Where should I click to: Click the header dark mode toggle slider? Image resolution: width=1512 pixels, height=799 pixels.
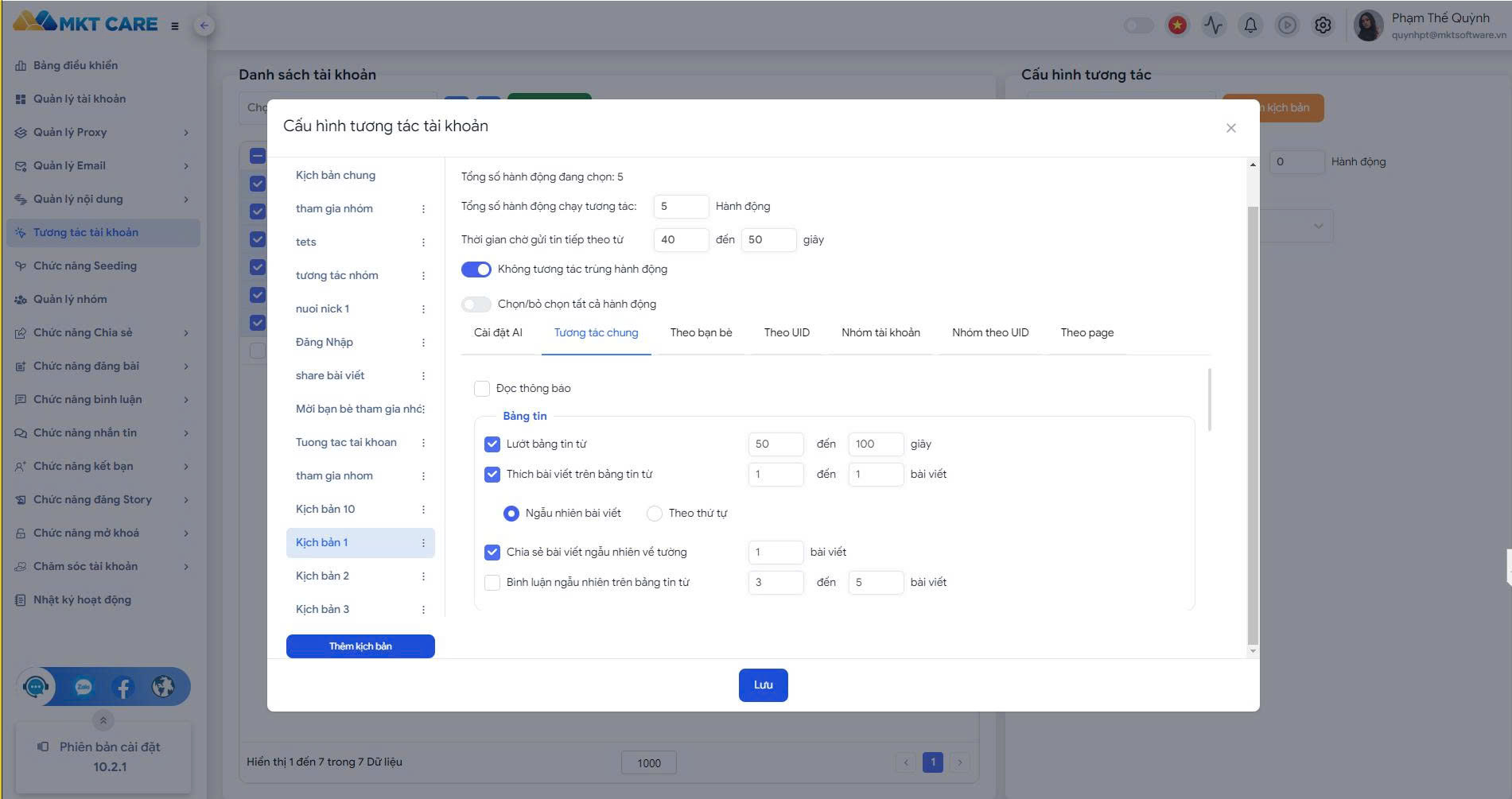[x=1138, y=25]
